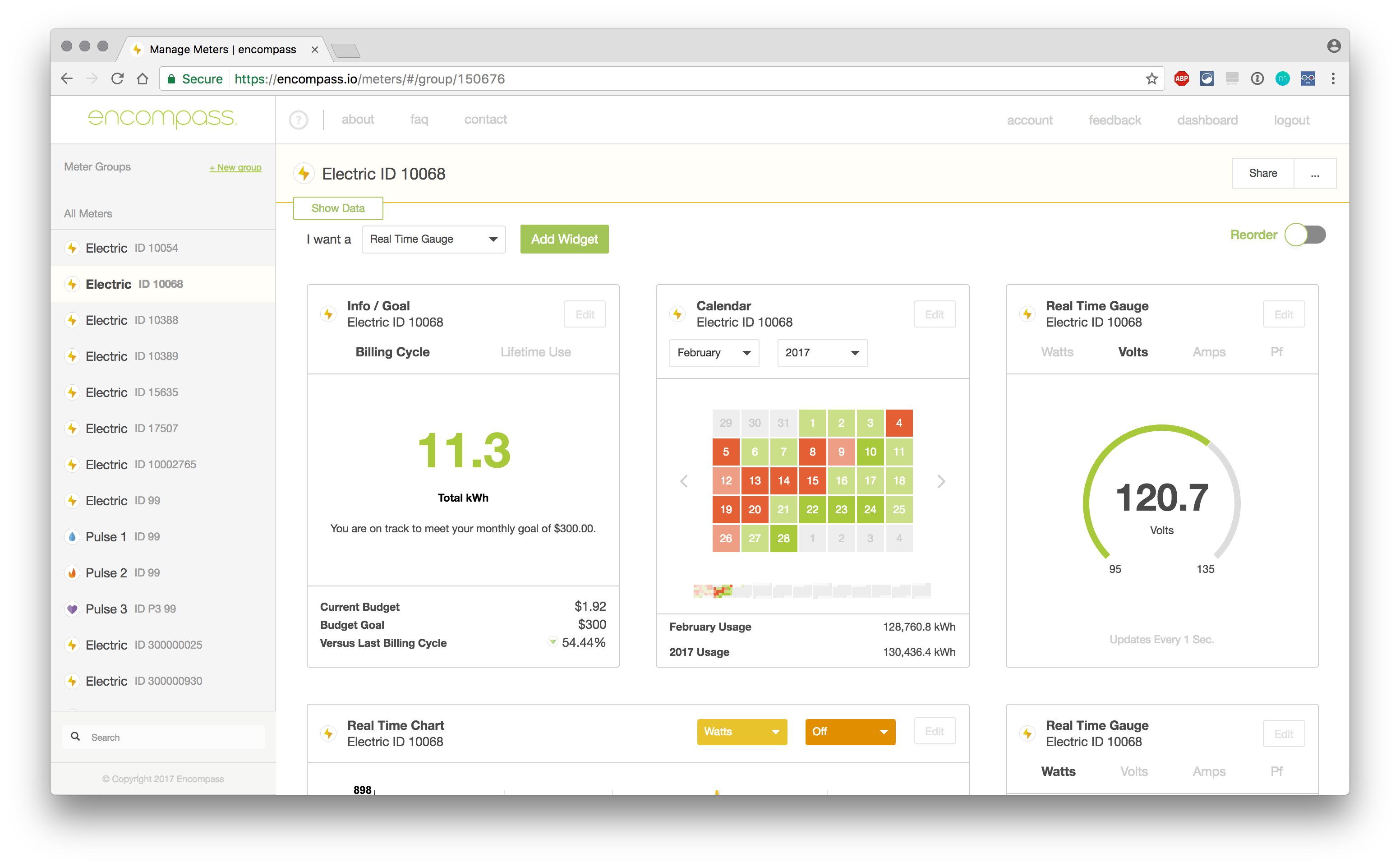Click the flame icon for Pulse 2
Viewport: 1400px width, 867px height.
(72, 573)
